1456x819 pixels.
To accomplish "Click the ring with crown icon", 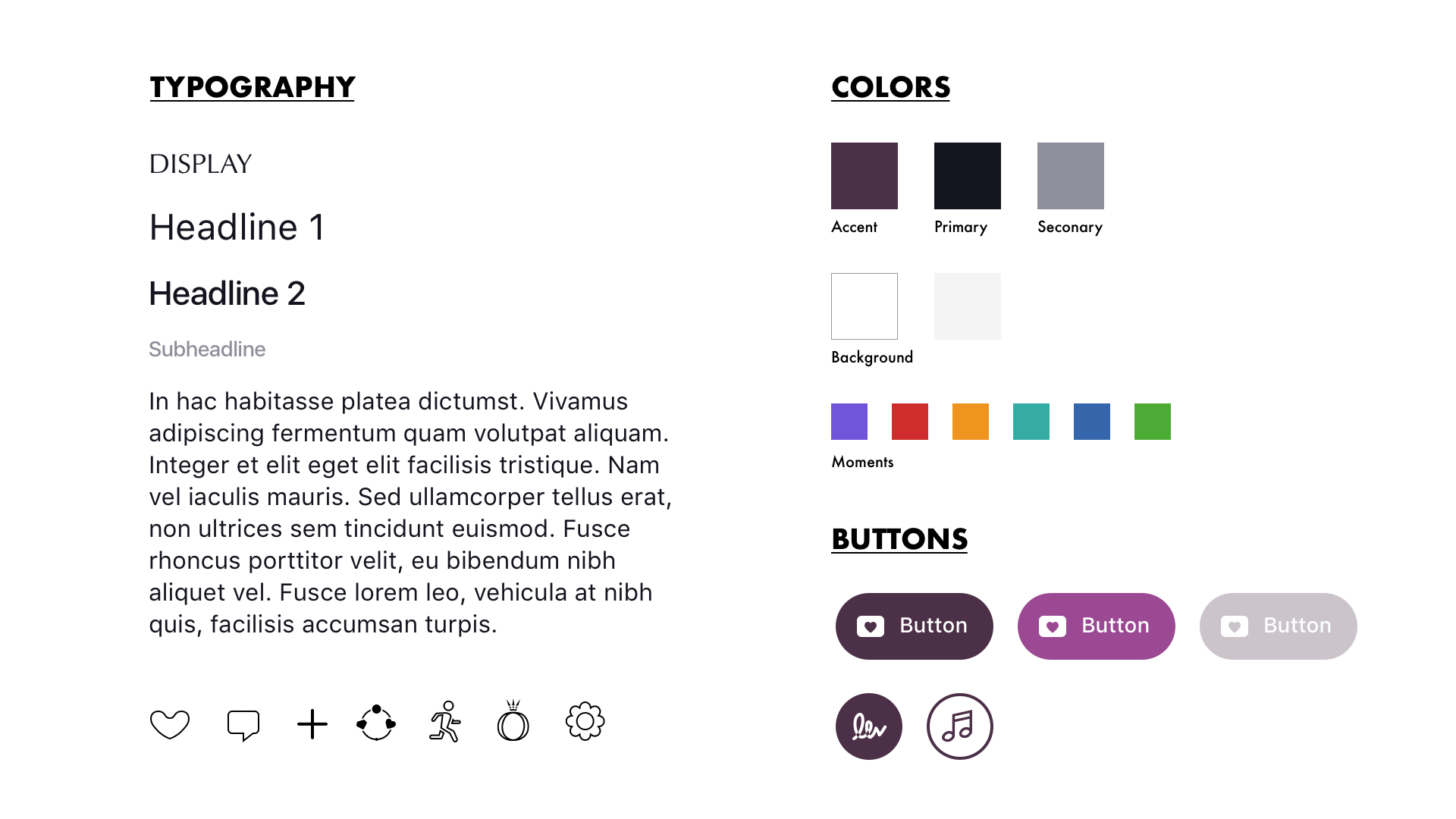I will pos(513,721).
